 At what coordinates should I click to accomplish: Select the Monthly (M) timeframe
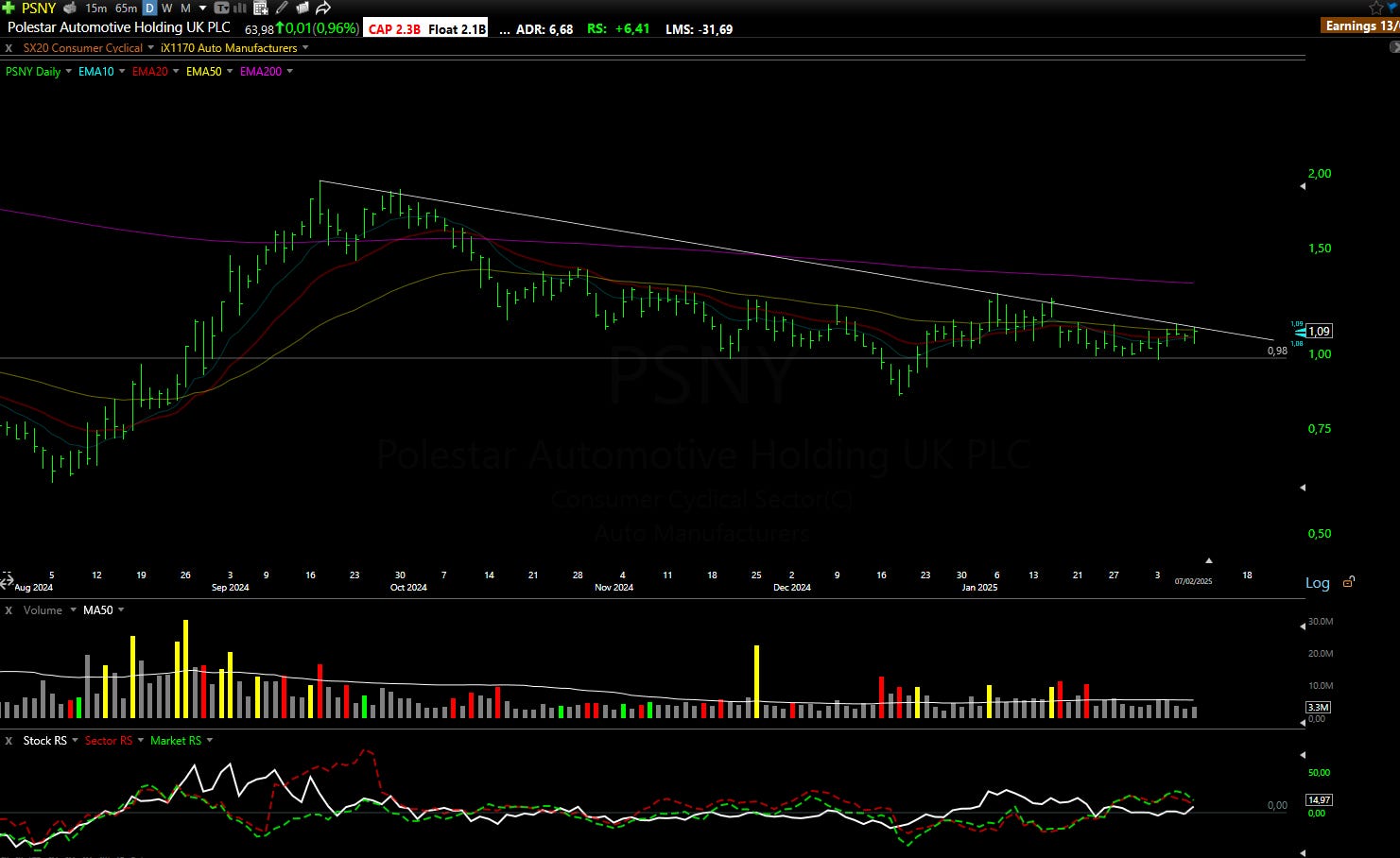185,8
